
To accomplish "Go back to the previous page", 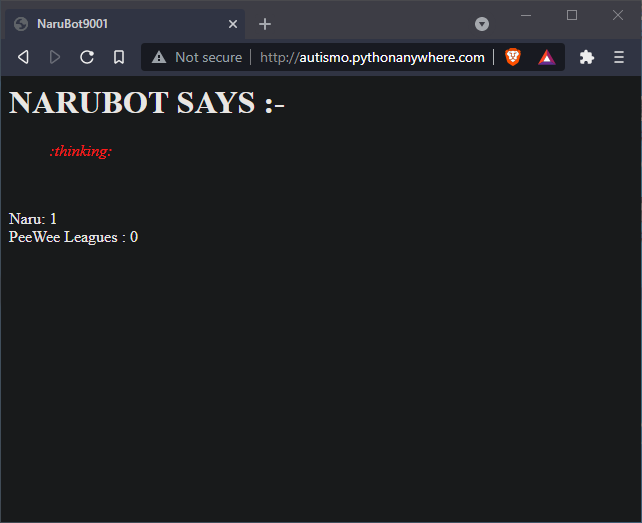I will coord(23,57).
